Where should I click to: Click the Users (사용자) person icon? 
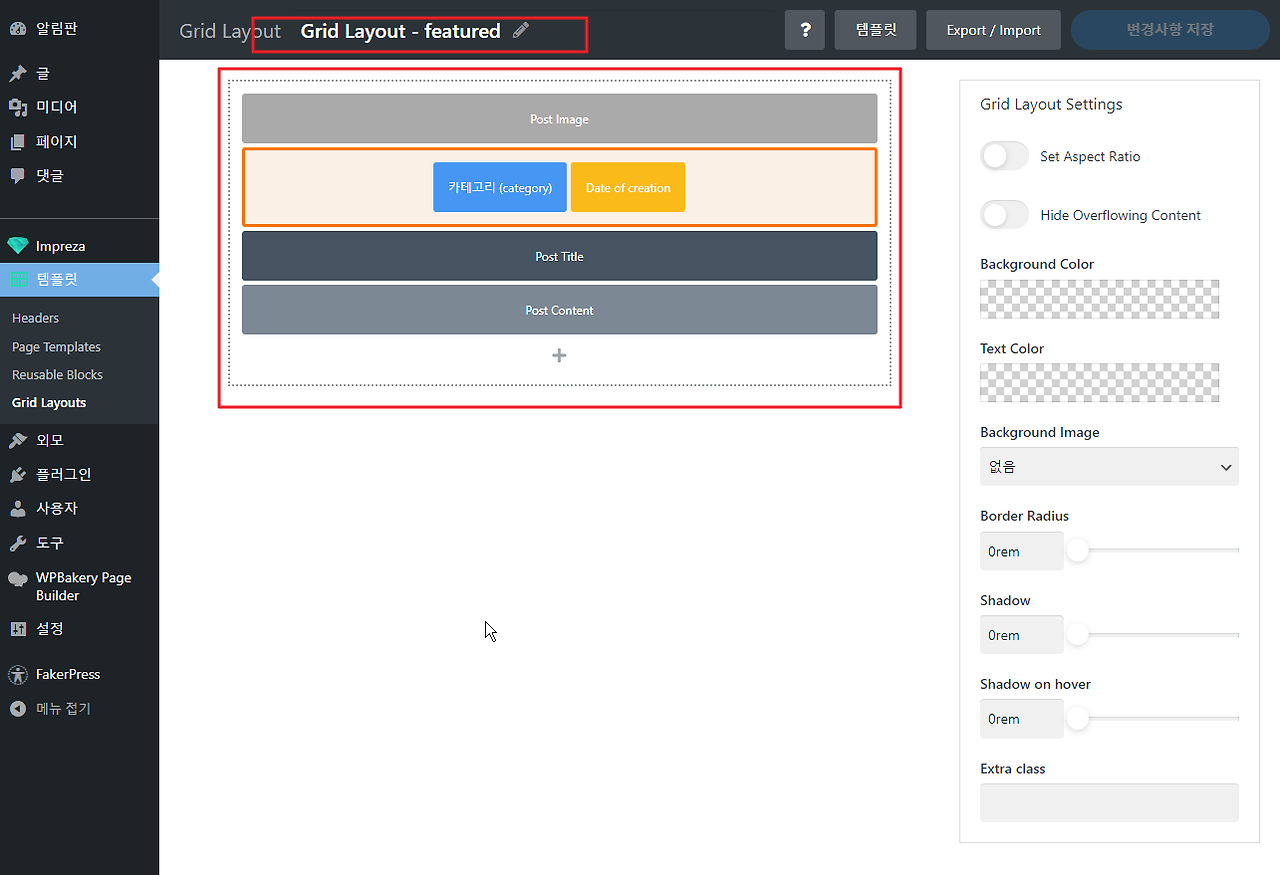pyautogui.click(x=18, y=508)
